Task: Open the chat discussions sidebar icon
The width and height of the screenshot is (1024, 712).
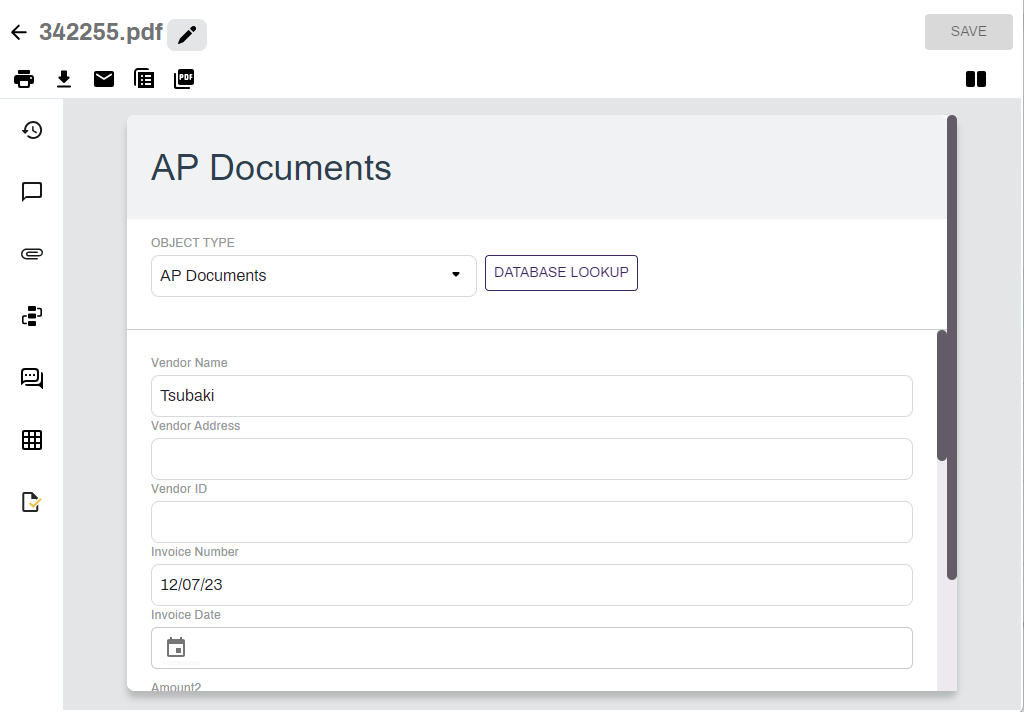Action: pyautogui.click(x=32, y=378)
